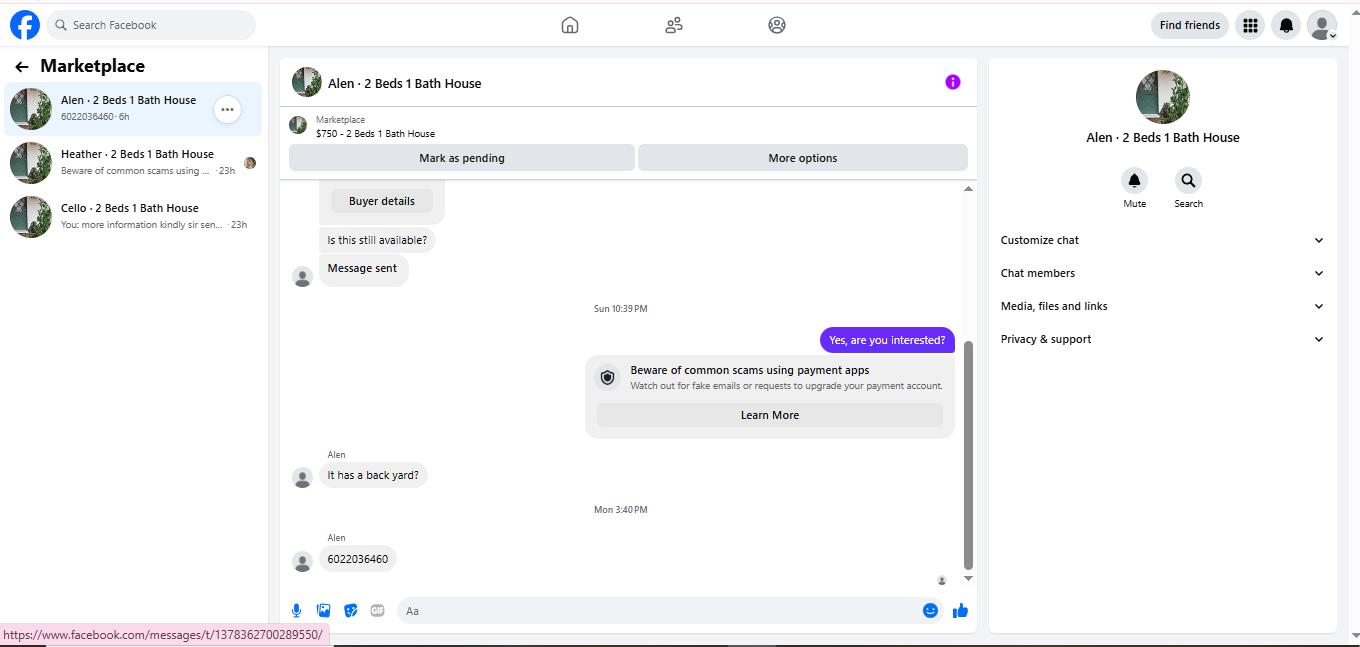Viewport: 1360px width, 647px height.
Task: Expand Customize chat section
Action: (x=1163, y=240)
